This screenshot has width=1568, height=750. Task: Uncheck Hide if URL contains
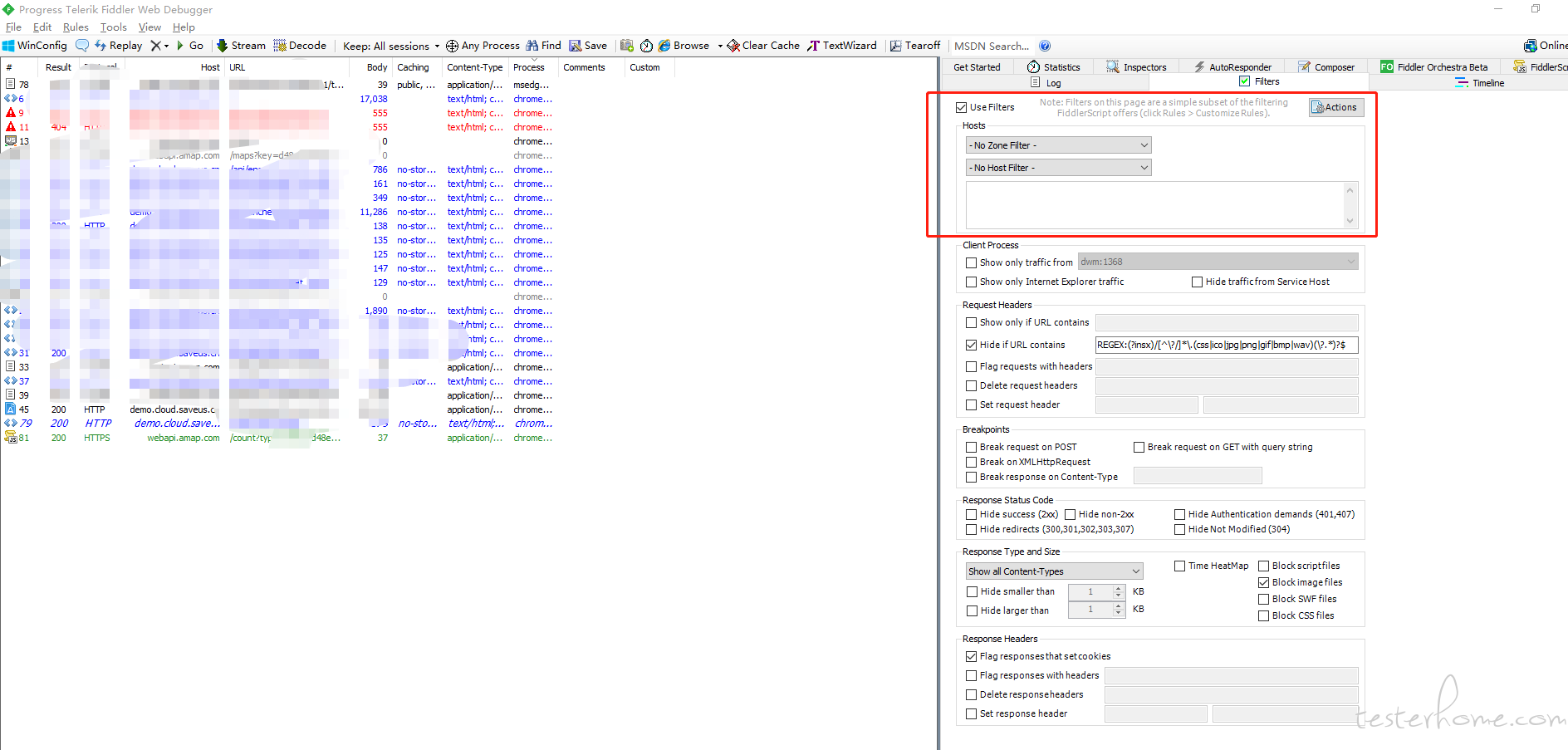(x=971, y=345)
